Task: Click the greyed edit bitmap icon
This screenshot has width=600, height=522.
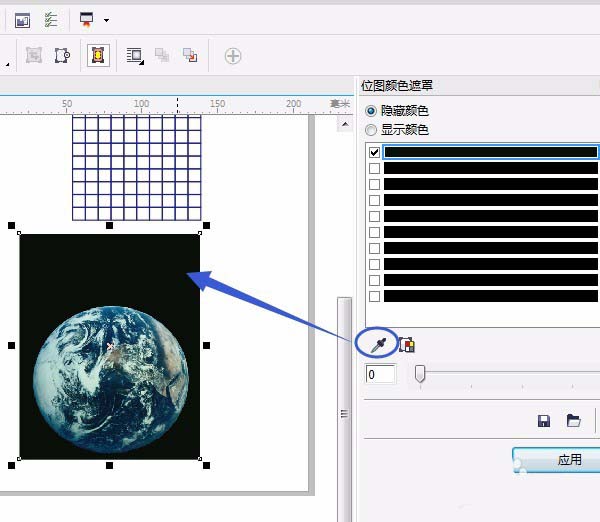Action: 34,55
